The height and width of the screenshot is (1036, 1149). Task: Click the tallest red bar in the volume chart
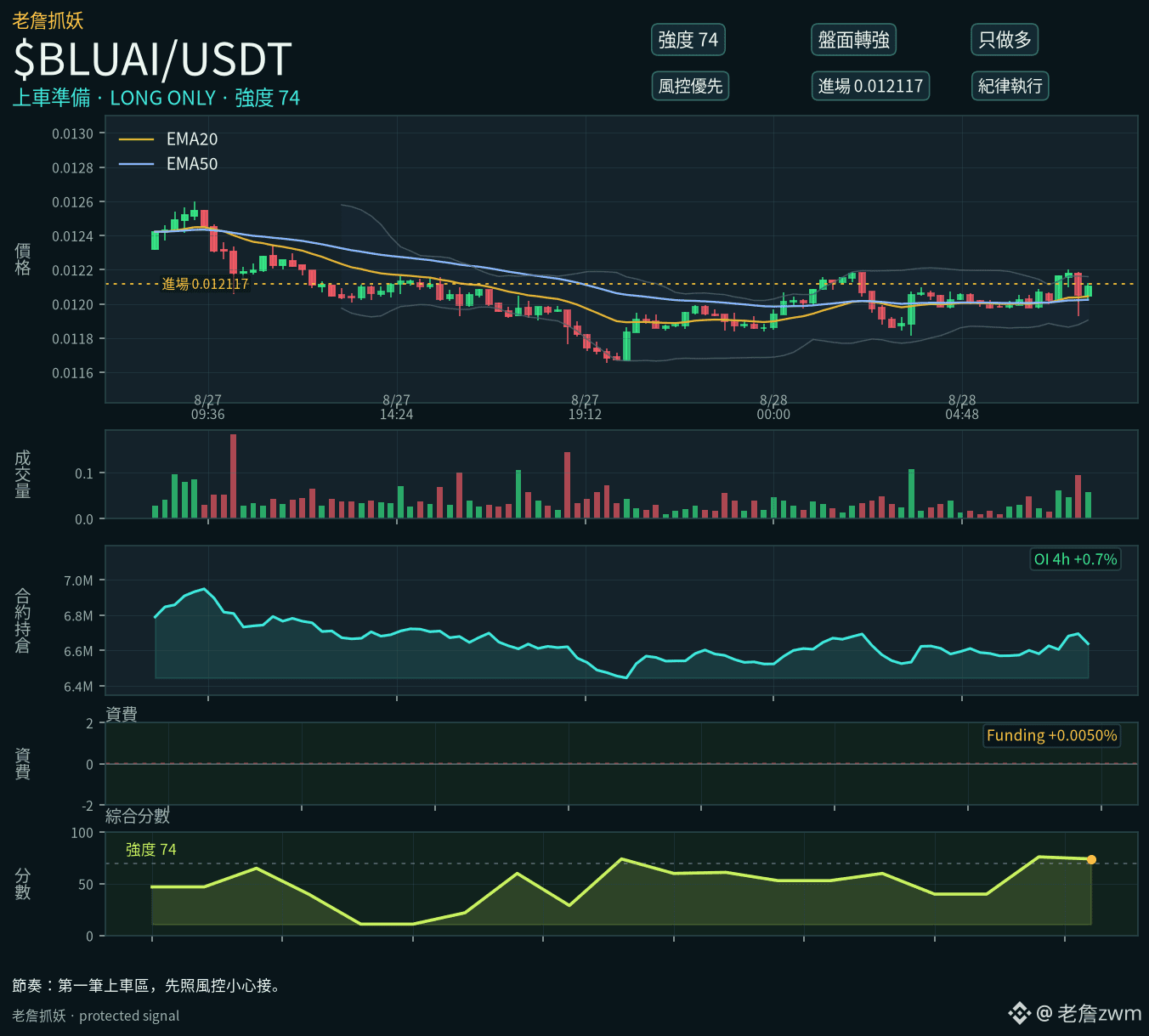(x=234, y=476)
